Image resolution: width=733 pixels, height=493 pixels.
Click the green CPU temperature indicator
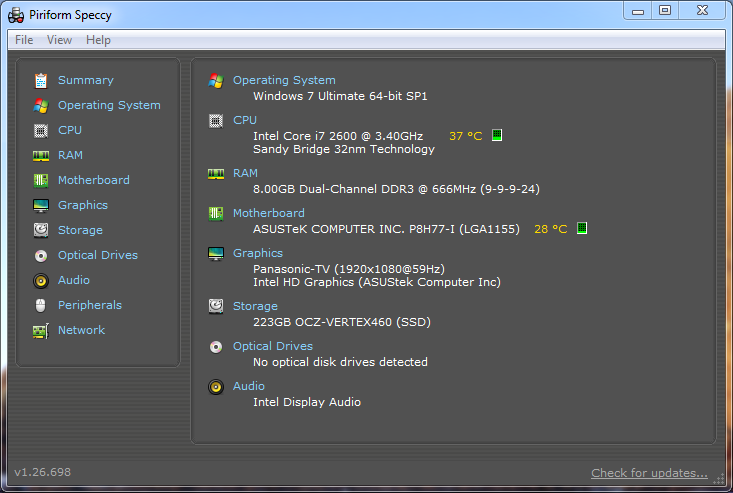497,135
